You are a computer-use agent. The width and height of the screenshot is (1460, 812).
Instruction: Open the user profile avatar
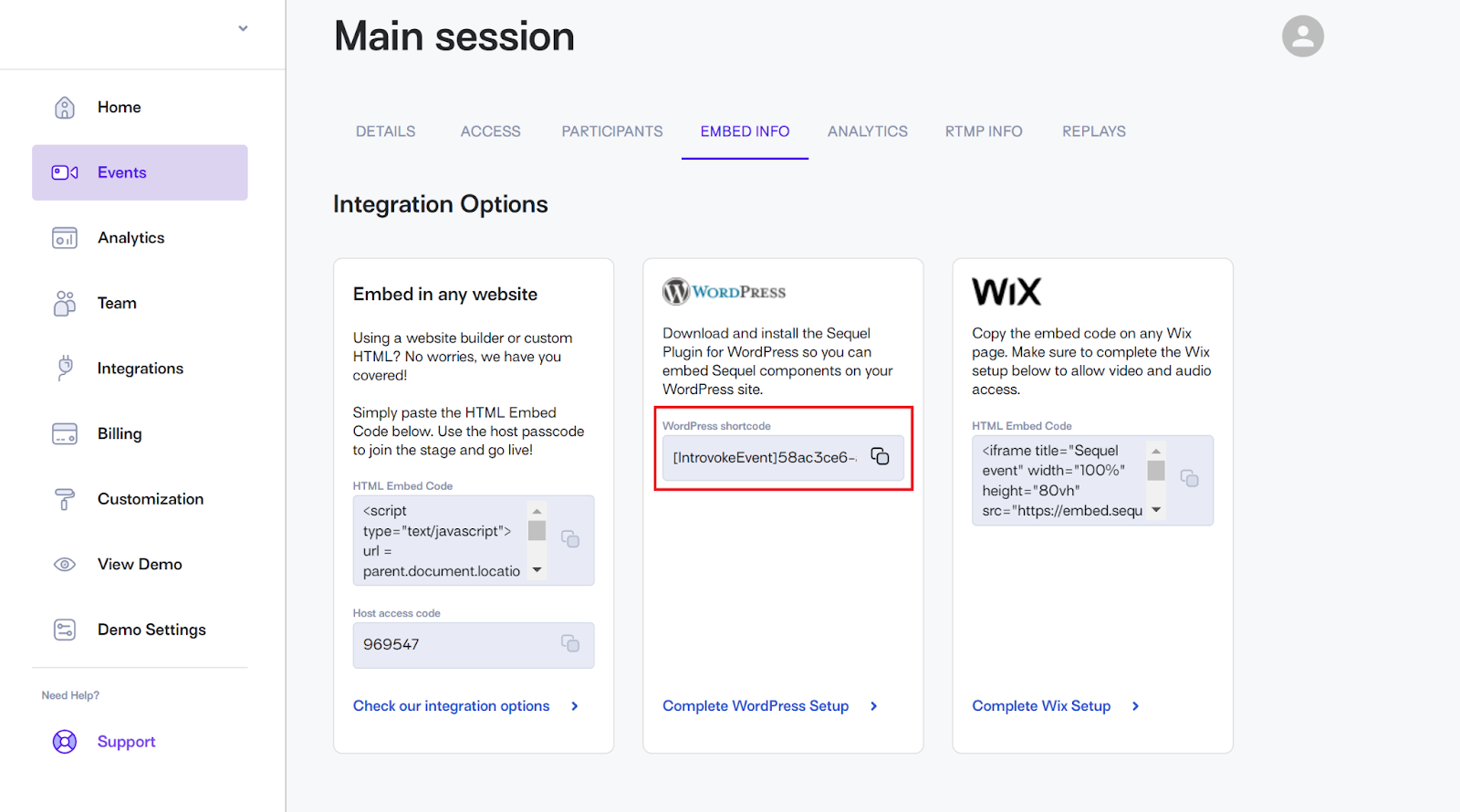tap(1302, 36)
